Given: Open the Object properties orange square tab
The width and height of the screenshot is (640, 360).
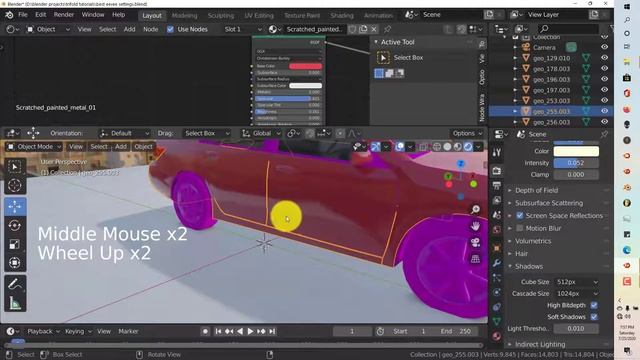Looking at the screenshot, I should pyautogui.click(x=496, y=248).
